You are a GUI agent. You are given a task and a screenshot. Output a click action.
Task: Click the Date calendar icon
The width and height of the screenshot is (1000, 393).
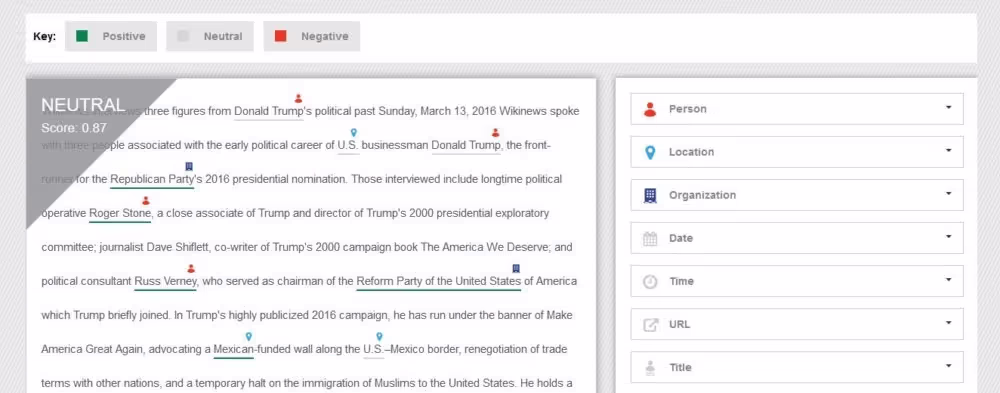tap(650, 239)
